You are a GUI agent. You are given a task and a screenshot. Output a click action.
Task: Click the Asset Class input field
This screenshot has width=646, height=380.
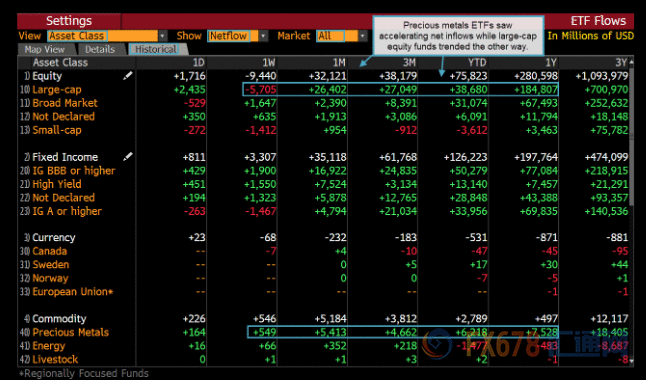coord(103,36)
